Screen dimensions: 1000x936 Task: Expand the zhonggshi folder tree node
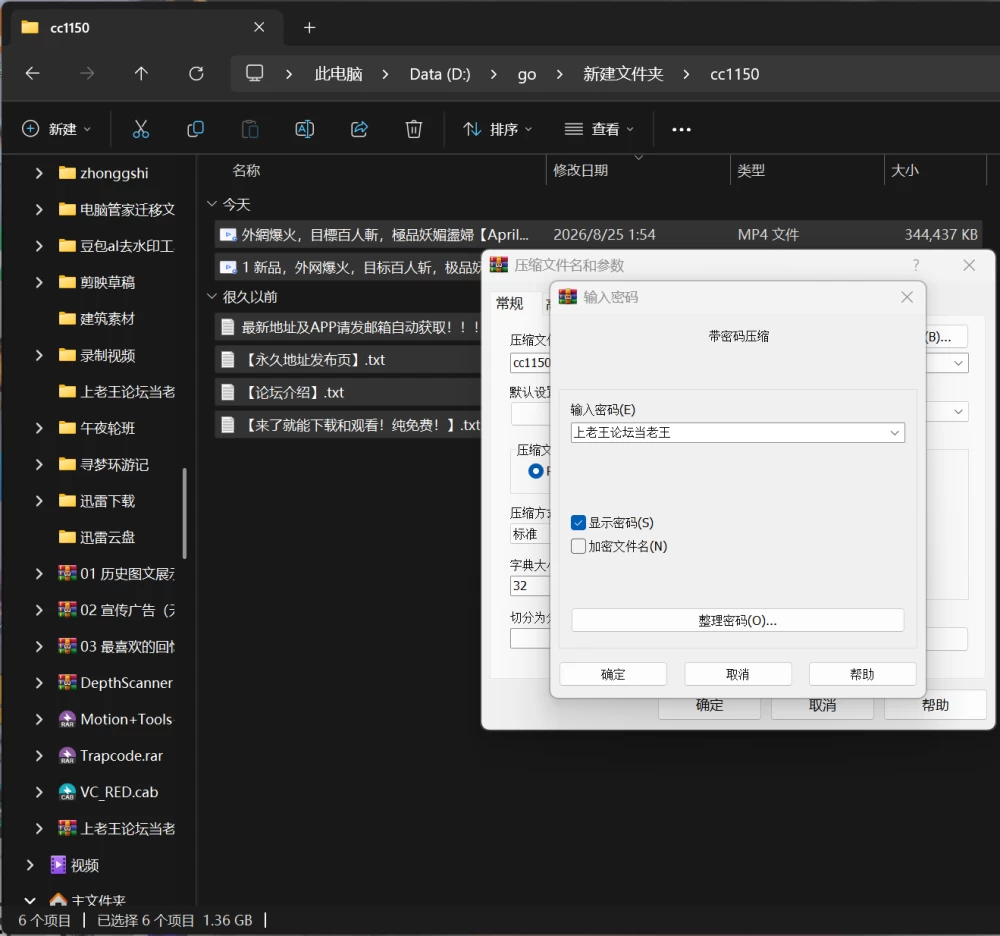click(x=39, y=173)
